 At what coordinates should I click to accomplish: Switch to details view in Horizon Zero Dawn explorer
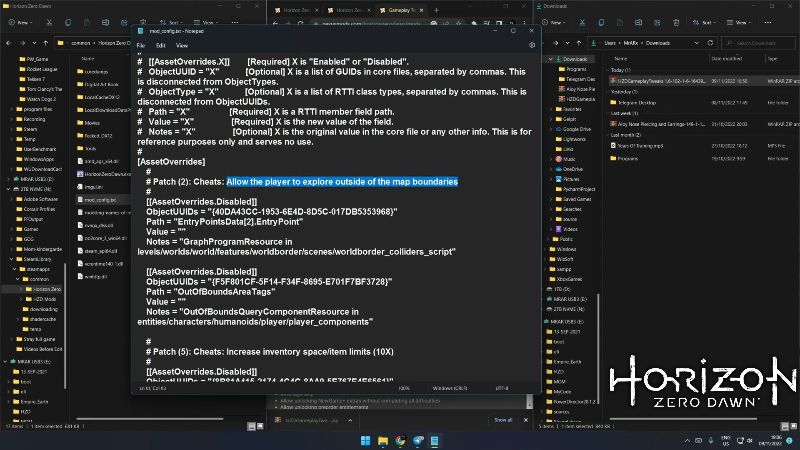[251, 426]
